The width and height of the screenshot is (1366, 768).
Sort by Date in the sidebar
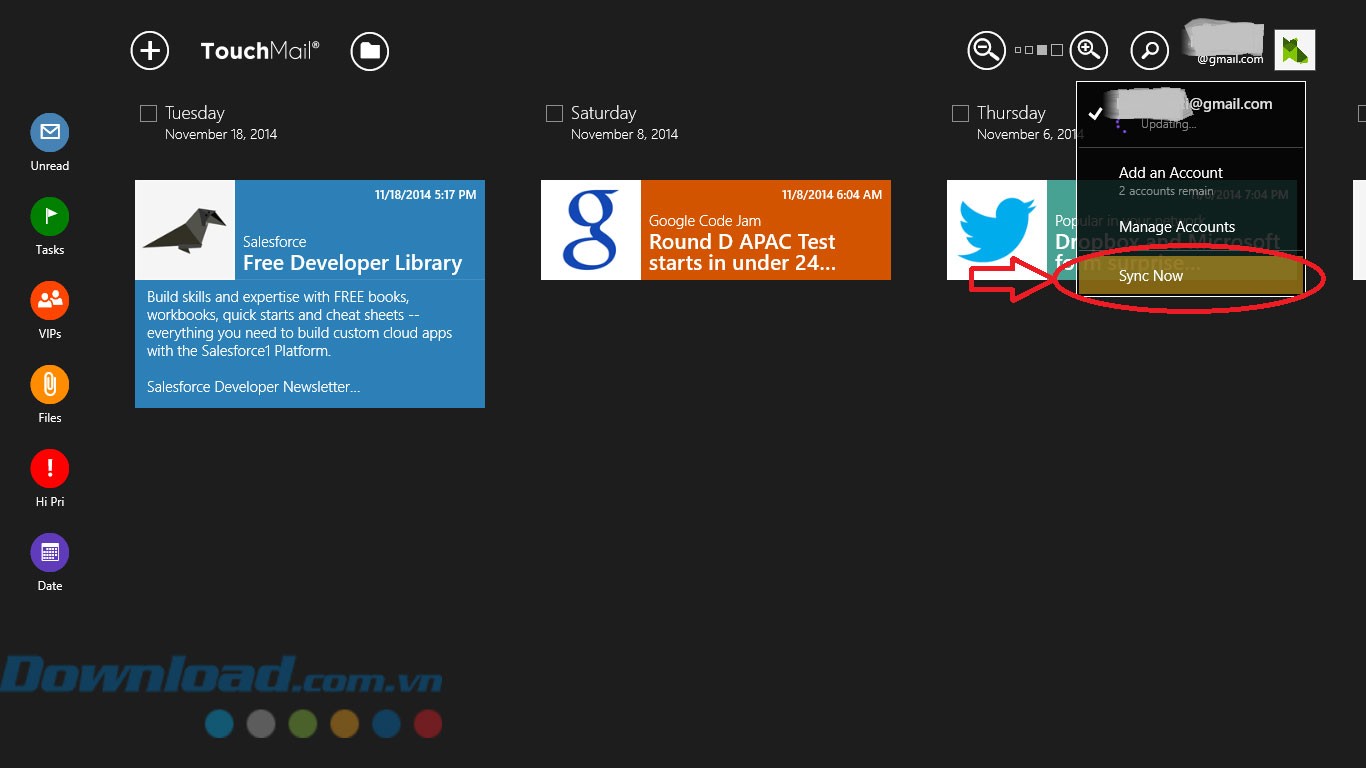click(49, 552)
